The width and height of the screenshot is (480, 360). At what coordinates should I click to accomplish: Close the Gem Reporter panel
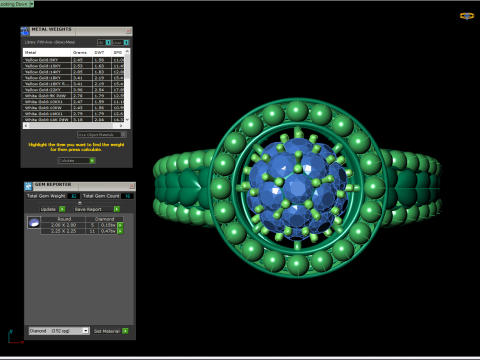pos(132,186)
